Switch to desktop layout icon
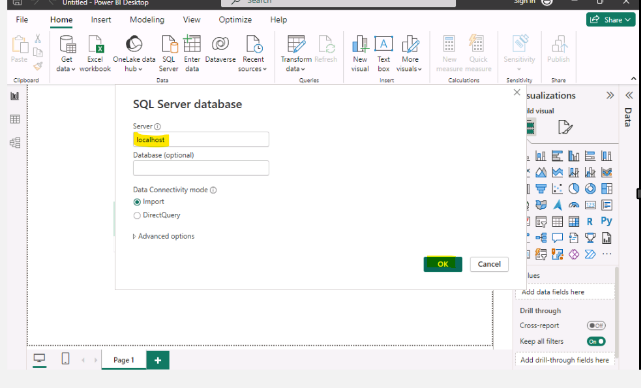The width and height of the screenshot is (641, 388). pyautogui.click(x=39, y=359)
